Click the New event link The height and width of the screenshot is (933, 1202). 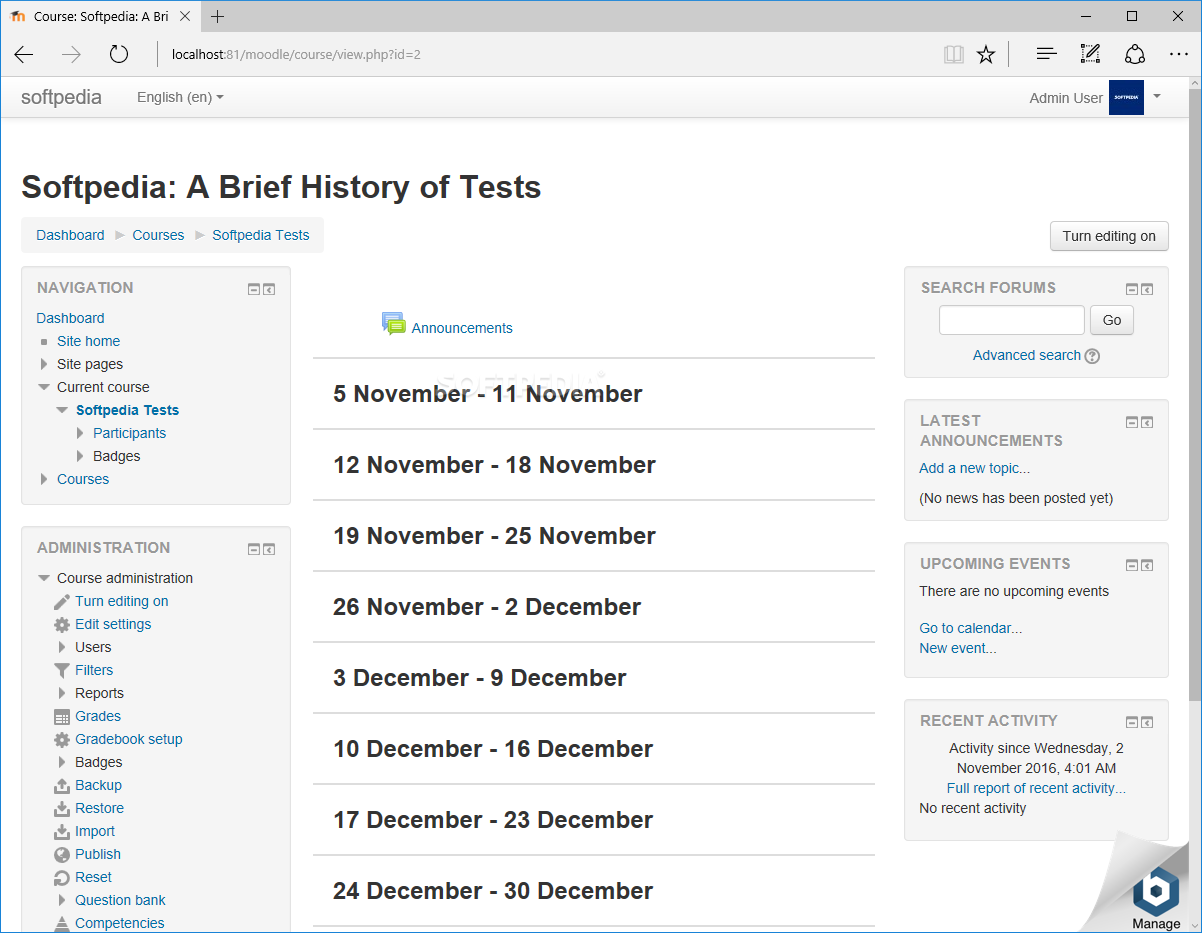[x=958, y=648]
